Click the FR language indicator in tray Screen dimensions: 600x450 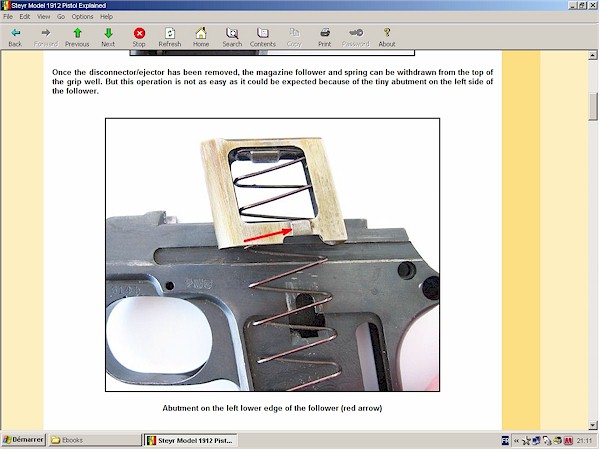(x=505, y=440)
